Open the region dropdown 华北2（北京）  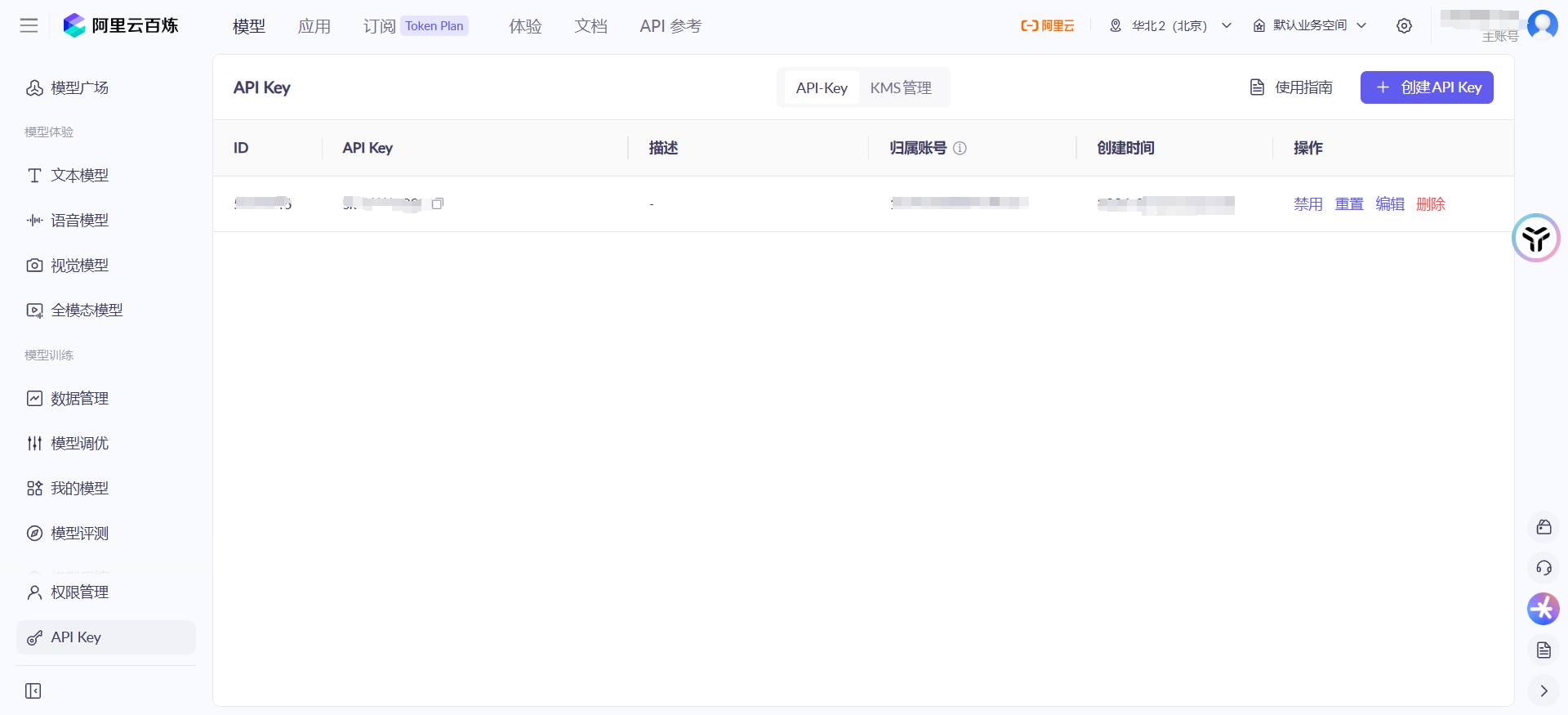[x=1170, y=26]
